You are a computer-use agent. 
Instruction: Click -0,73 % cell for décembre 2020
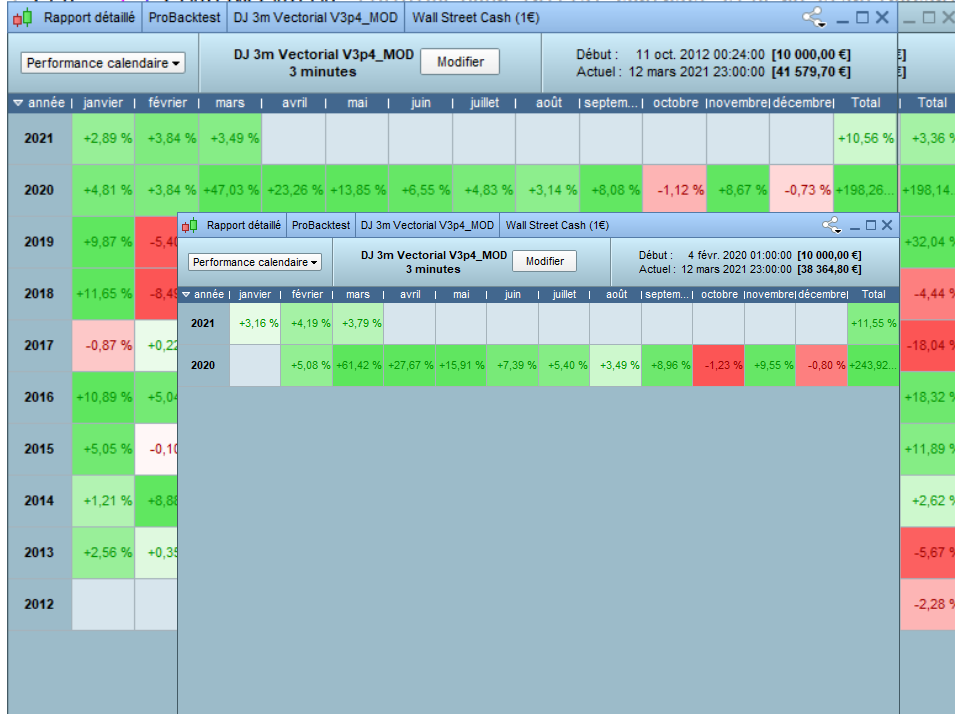tap(802, 190)
